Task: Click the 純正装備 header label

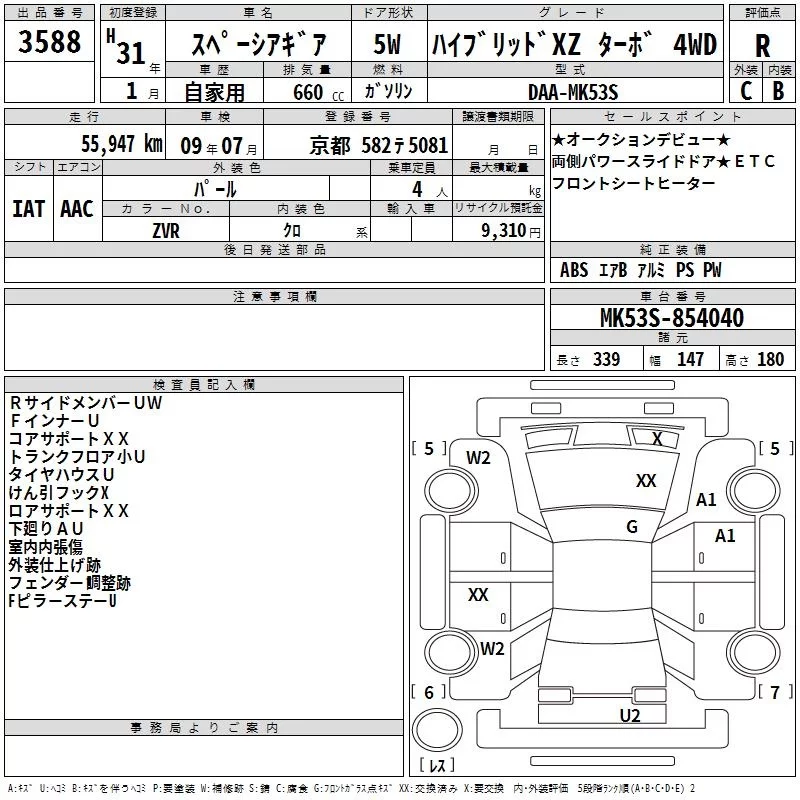Action: click(x=673, y=249)
